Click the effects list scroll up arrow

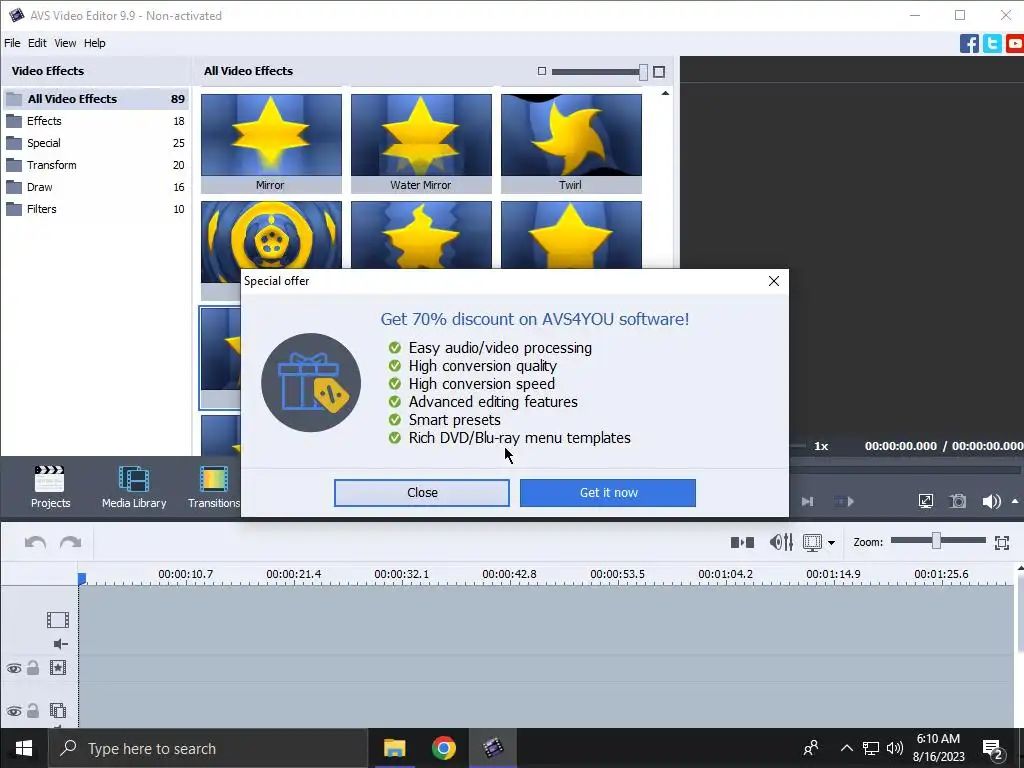pos(665,93)
